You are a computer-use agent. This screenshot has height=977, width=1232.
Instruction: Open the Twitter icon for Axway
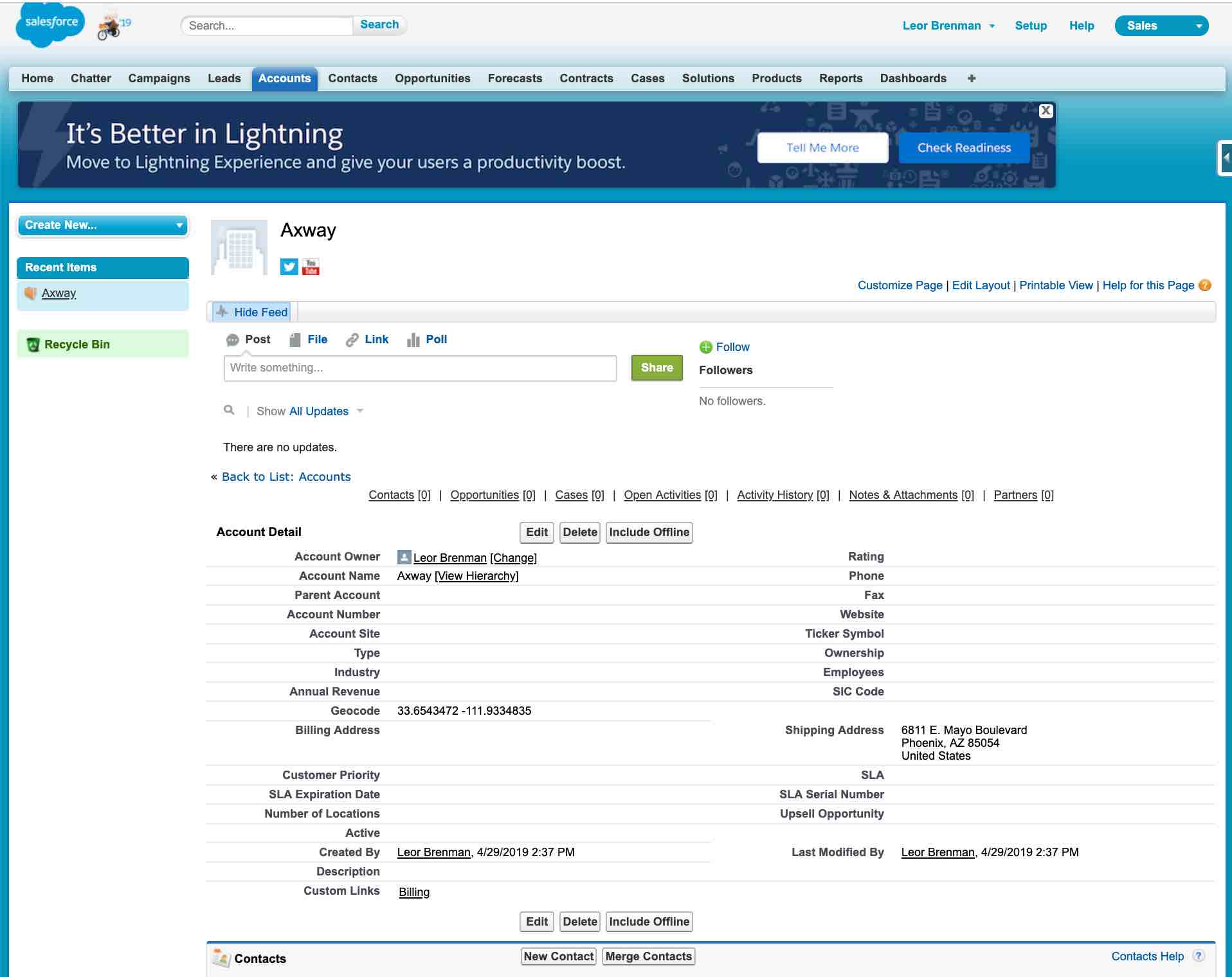point(289,267)
